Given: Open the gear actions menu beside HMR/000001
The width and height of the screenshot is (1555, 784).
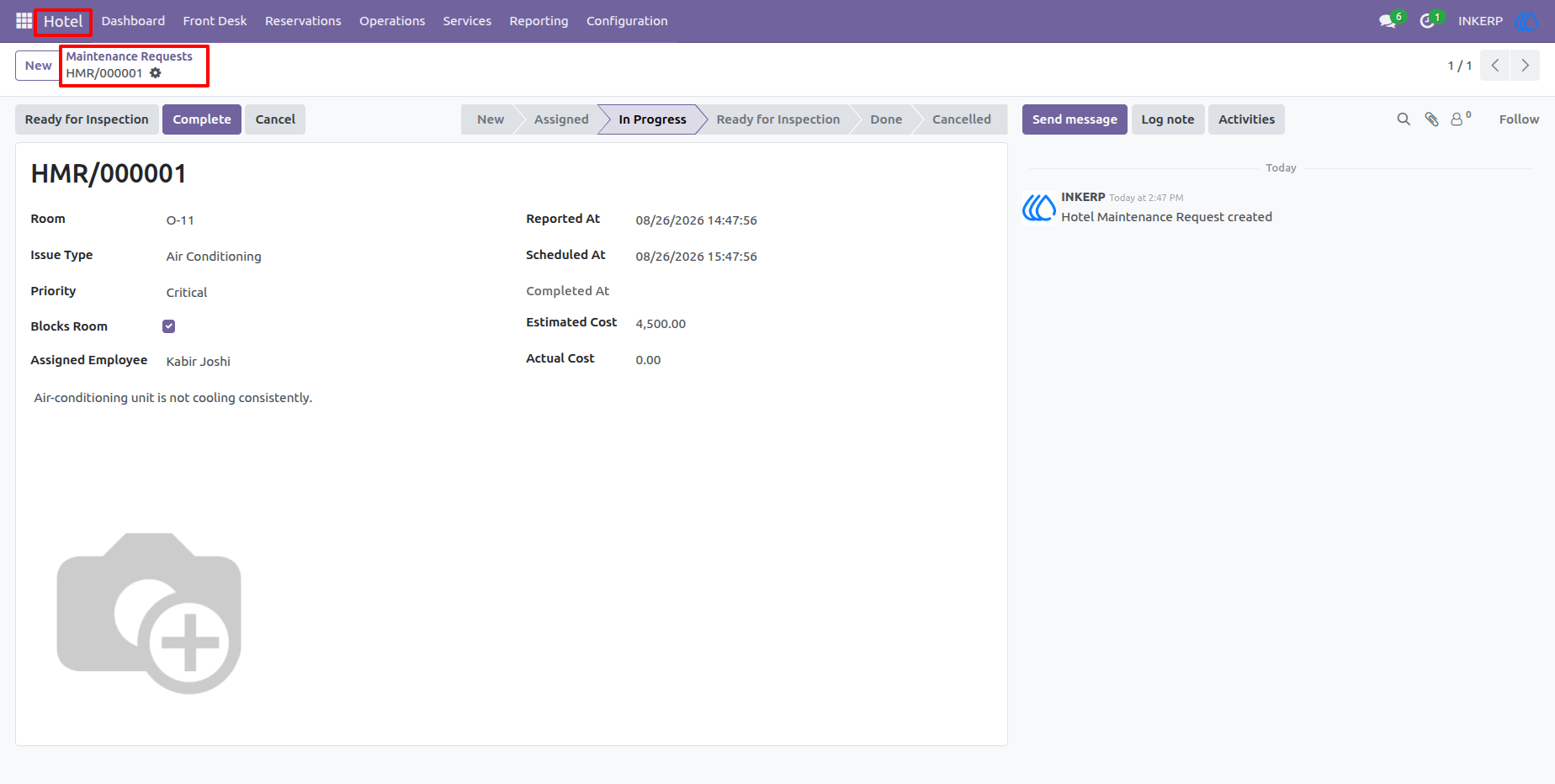Looking at the screenshot, I should 156,73.
